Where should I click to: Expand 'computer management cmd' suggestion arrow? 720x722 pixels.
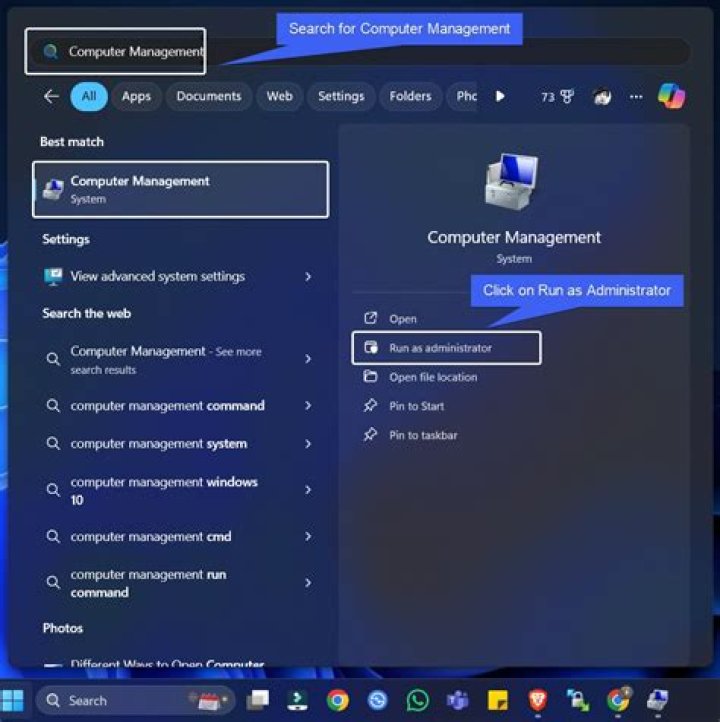point(308,537)
